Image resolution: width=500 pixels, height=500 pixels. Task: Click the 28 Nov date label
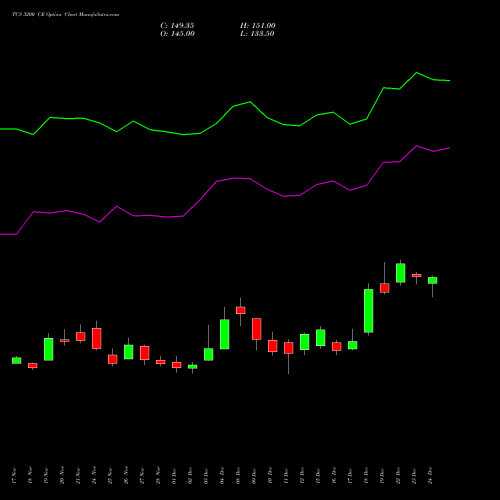pyautogui.click(x=158, y=476)
